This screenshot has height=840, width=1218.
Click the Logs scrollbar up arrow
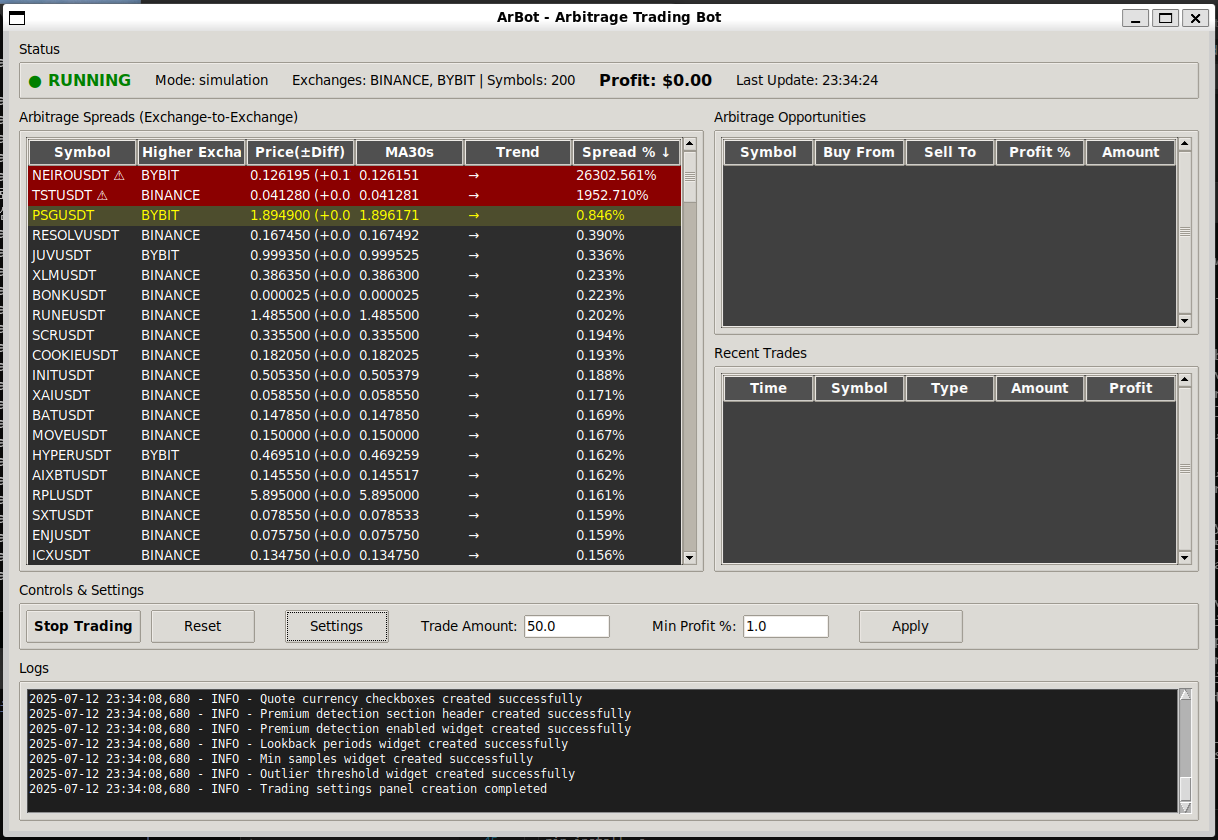[x=1186, y=694]
